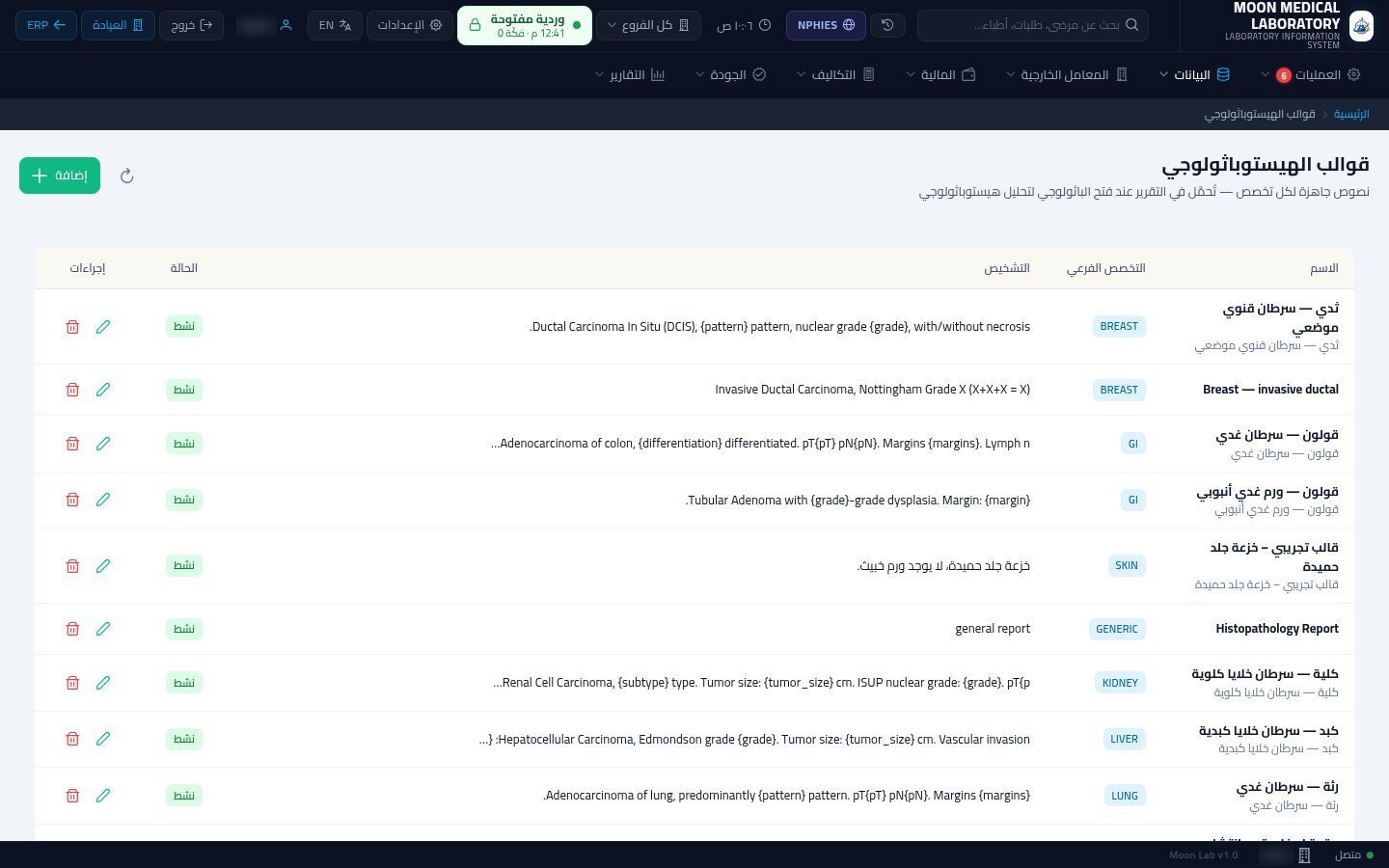Click the خروج logout button
The height and width of the screenshot is (868, 1389).
tap(191, 25)
